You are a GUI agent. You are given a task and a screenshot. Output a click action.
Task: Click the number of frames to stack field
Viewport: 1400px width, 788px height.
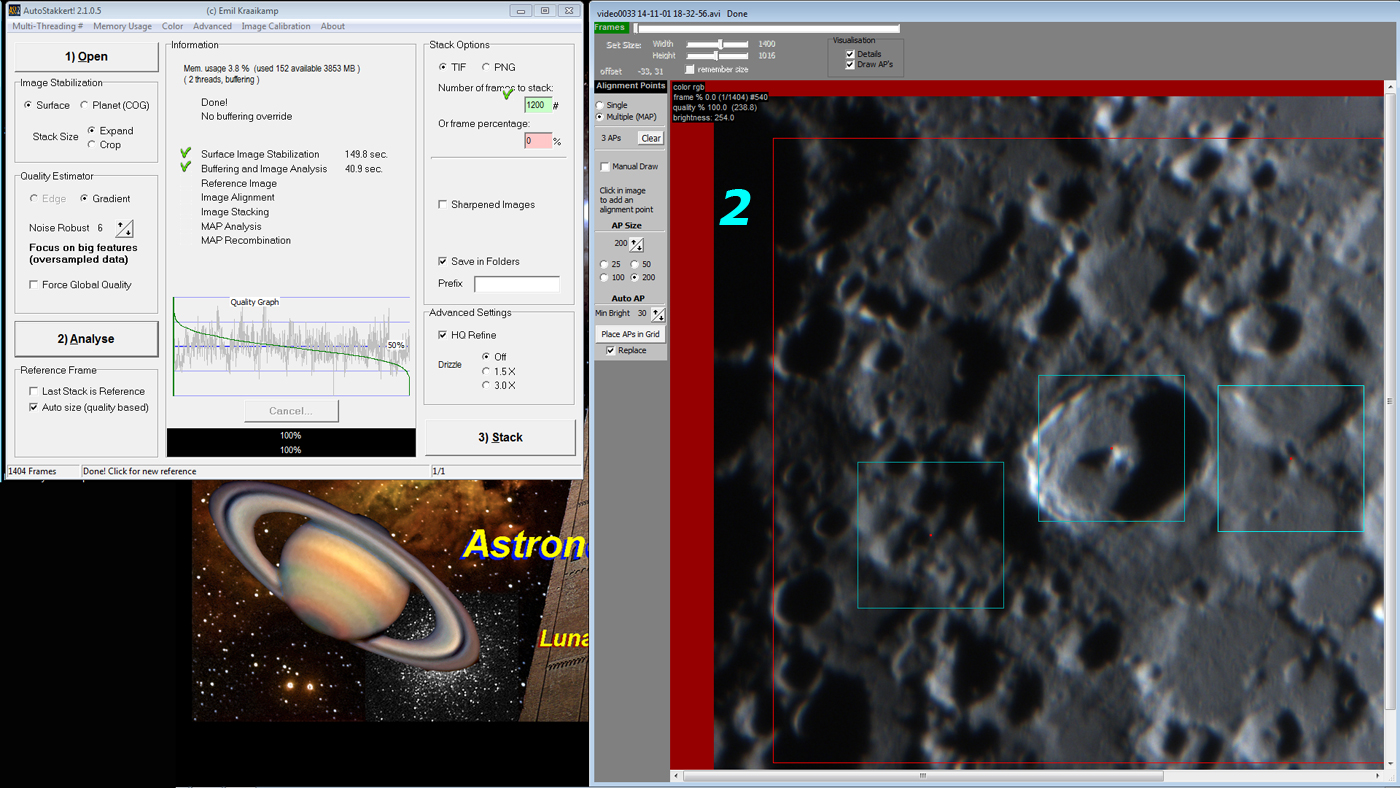point(538,105)
